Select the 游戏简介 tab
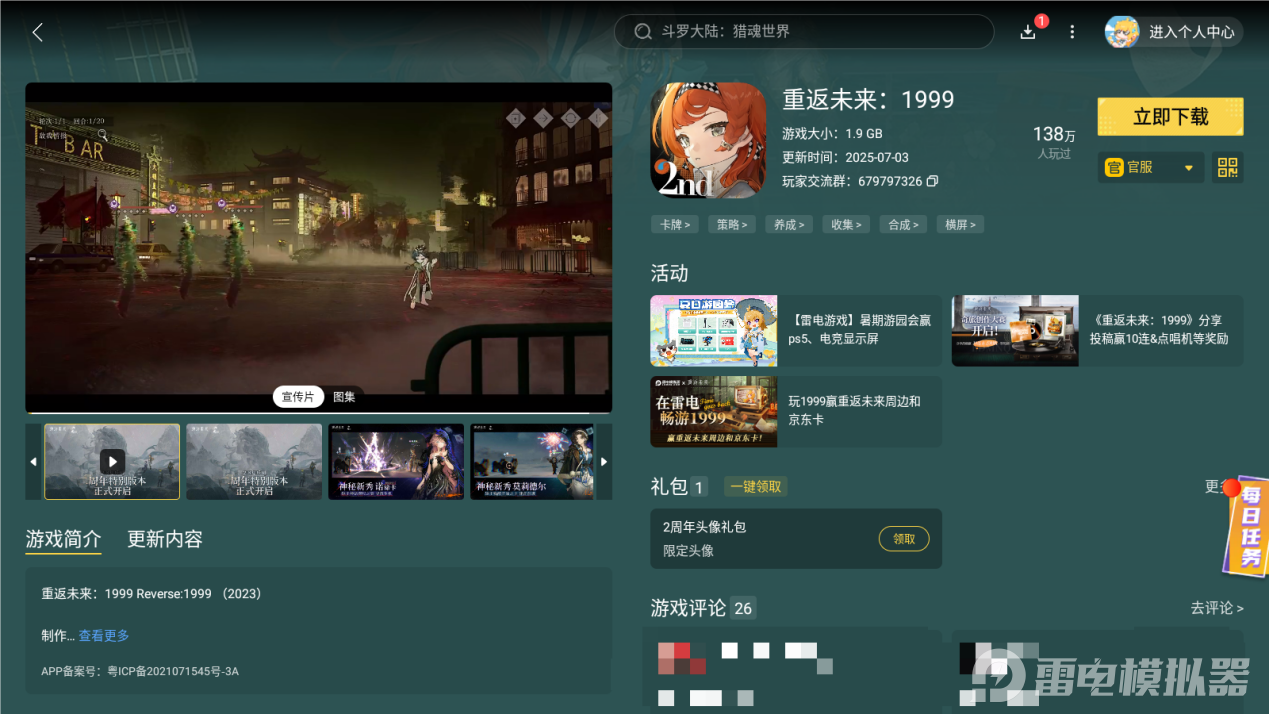Viewport: 1269px width, 714px height. point(63,539)
